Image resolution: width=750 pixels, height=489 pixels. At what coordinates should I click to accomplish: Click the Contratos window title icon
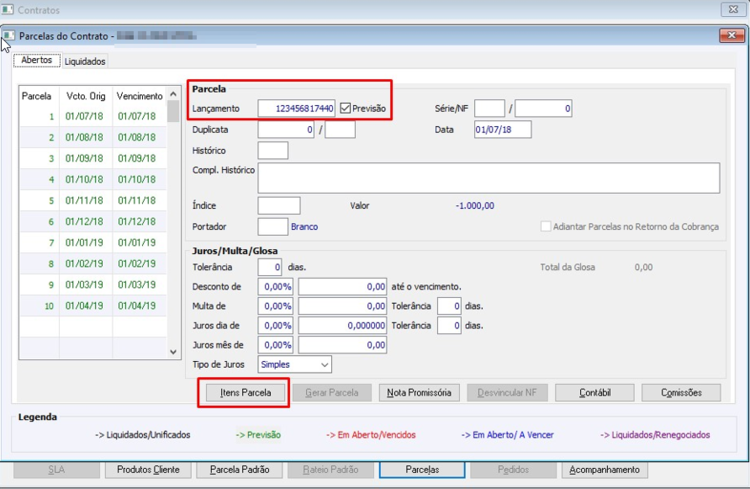pos(7,10)
